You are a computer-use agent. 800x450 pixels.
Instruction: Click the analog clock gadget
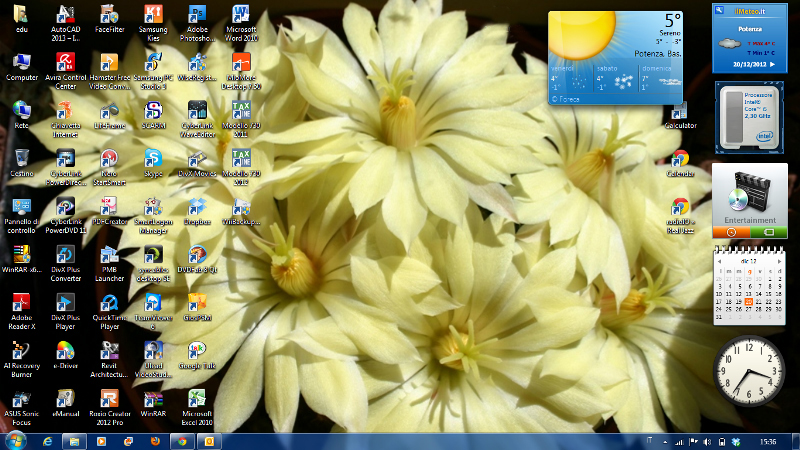(748, 371)
